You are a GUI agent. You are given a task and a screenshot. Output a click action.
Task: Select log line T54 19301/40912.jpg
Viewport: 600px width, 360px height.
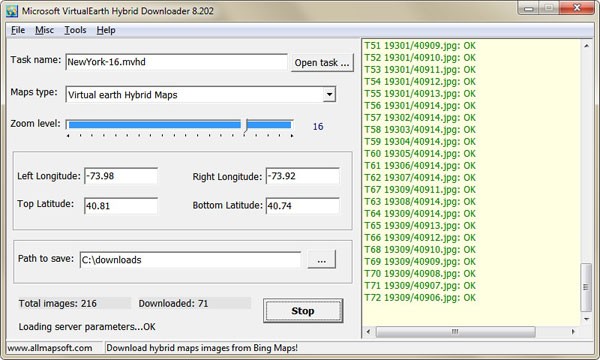[420, 81]
